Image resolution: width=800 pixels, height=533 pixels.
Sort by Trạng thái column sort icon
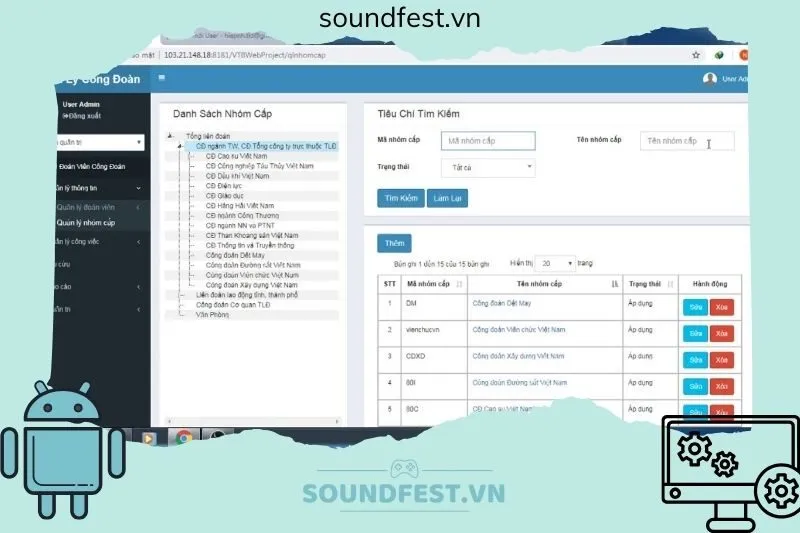point(669,284)
